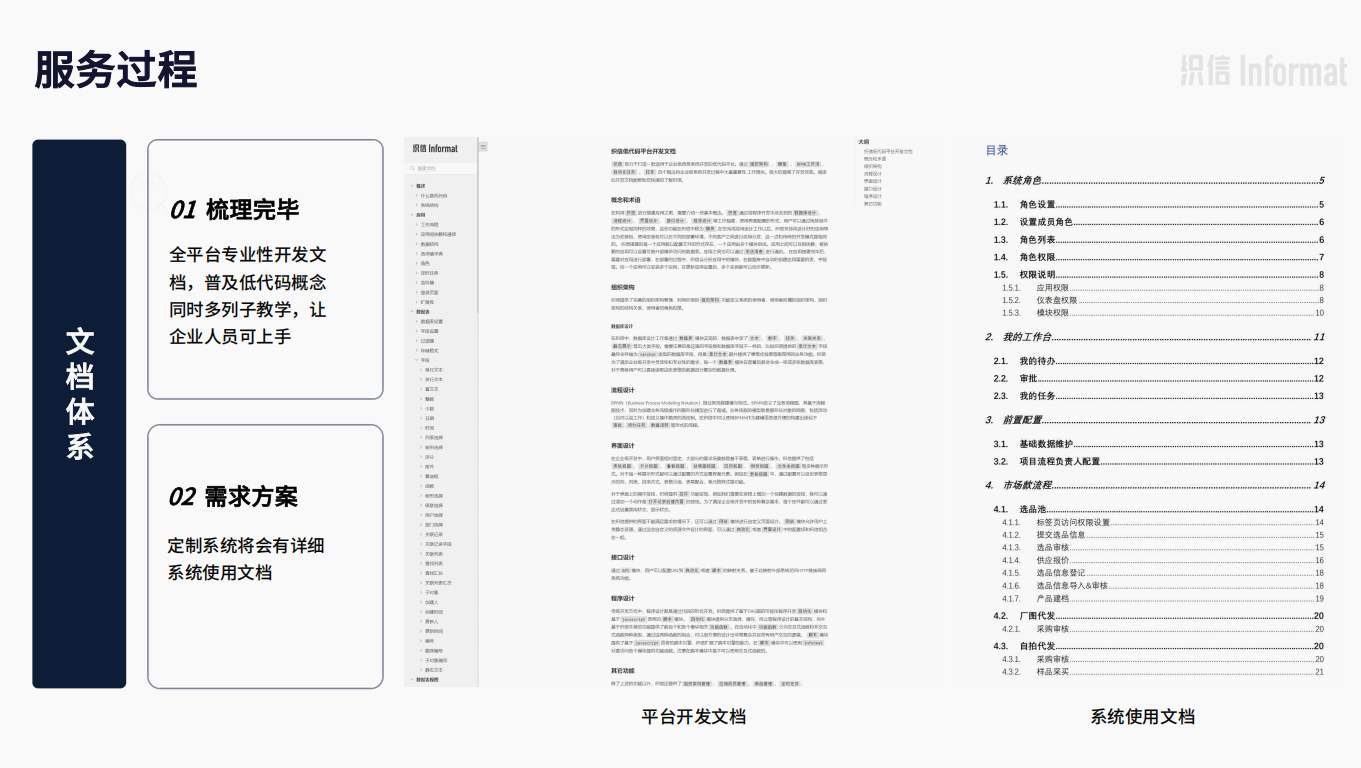Click the 目录 heading of the contents page
1361x768 pixels.
[x=997, y=150]
